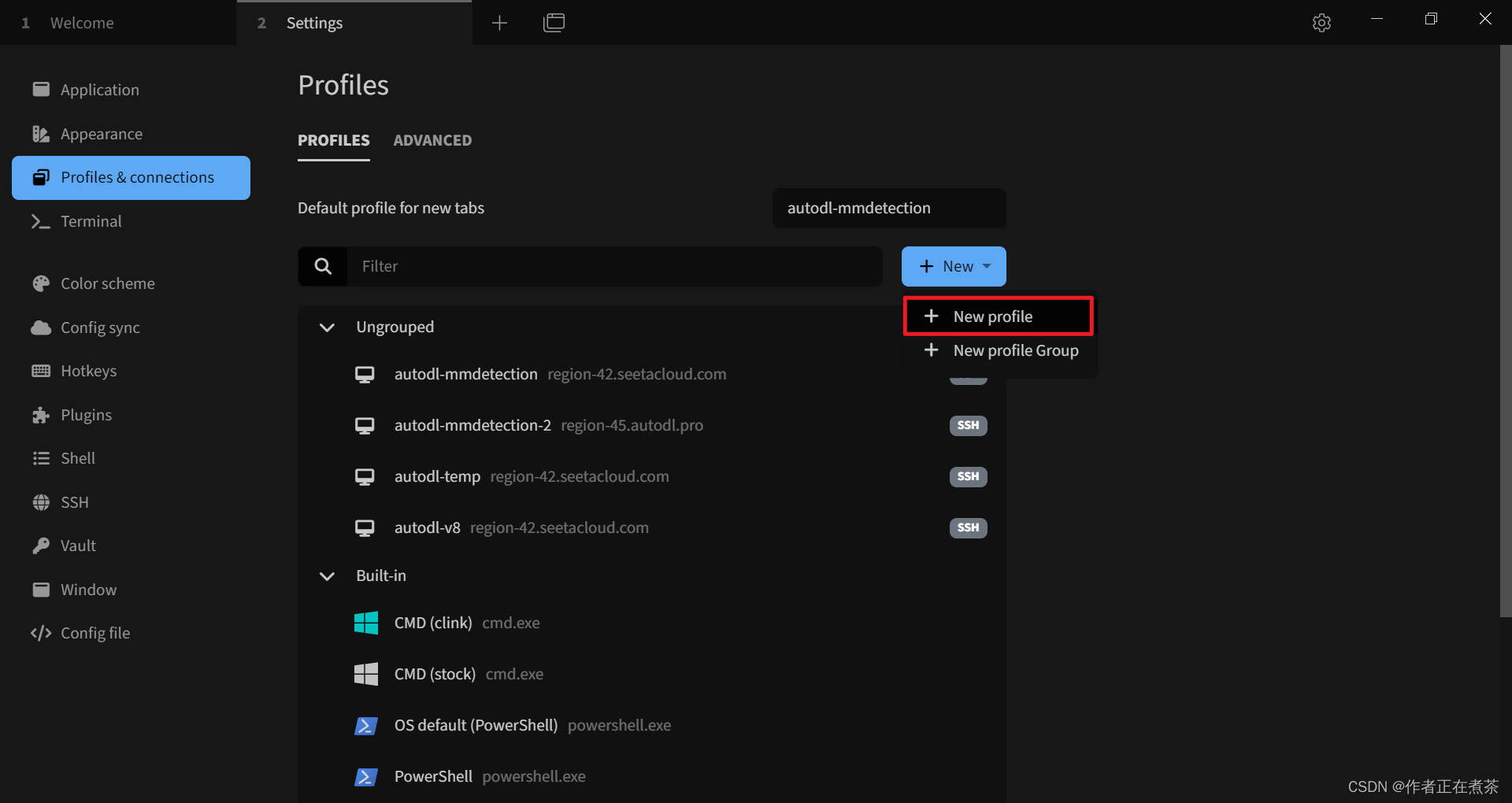Click the Vault key icon
1512x803 pixels.
coord(41,546)
